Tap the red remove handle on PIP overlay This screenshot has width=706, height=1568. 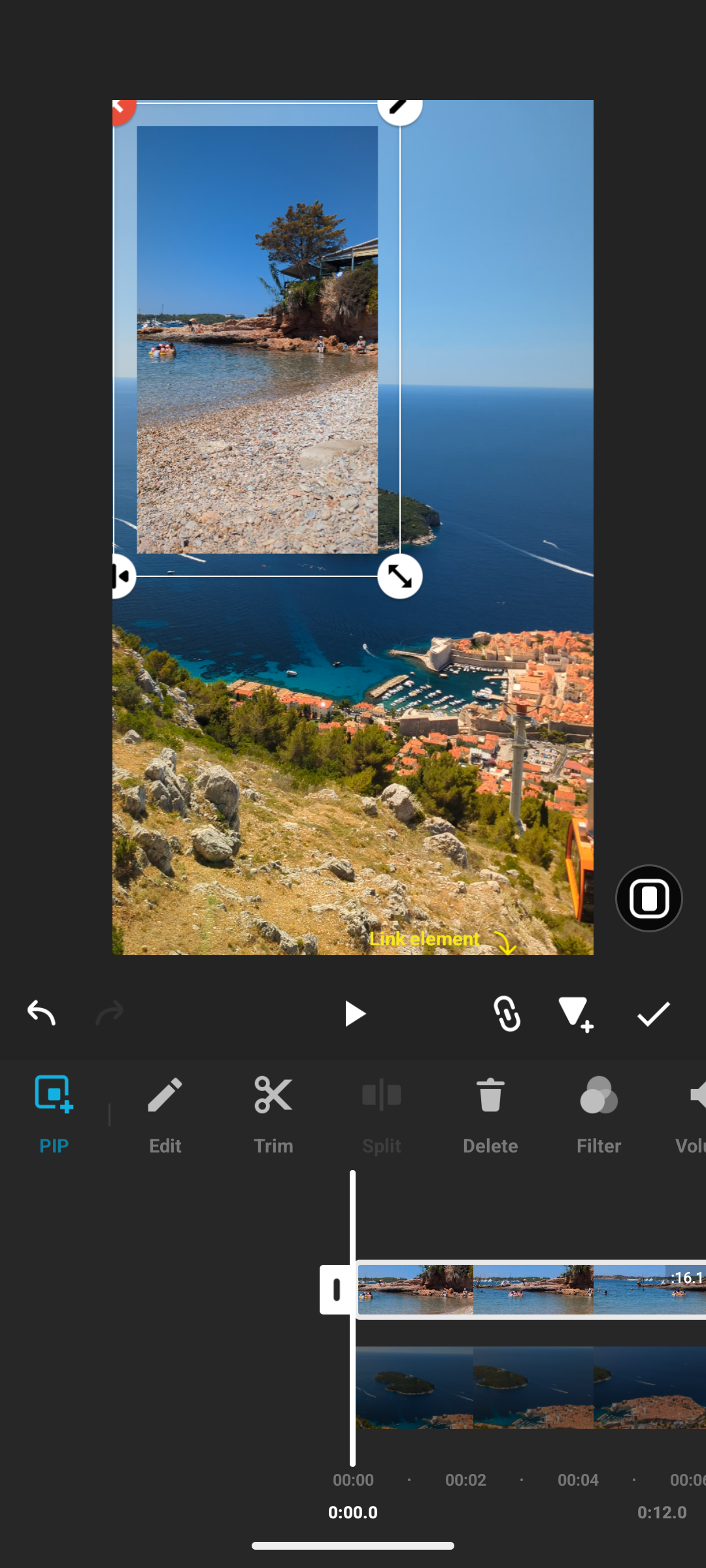pyautogui.click(x=123, y=111)
